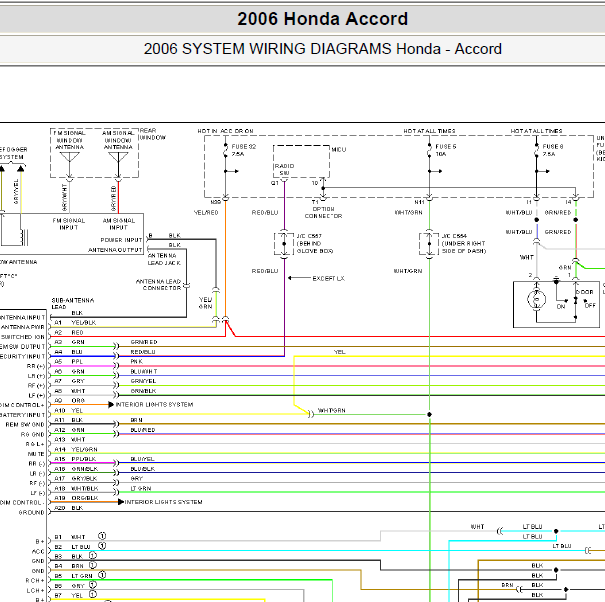Screen dimensions: 605x602
Task: Click "INTERIOR LIGHTS SYSTEM" on the A19 ORG/BLK row
Action: coord(164,502)
